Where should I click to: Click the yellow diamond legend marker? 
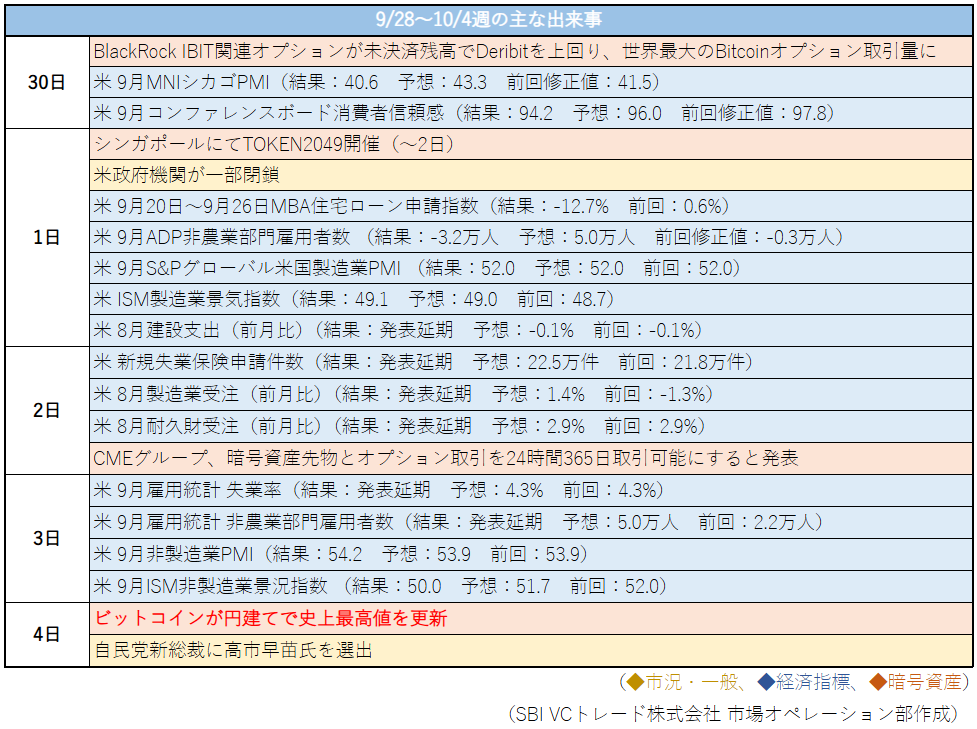(x=635, y=682)
